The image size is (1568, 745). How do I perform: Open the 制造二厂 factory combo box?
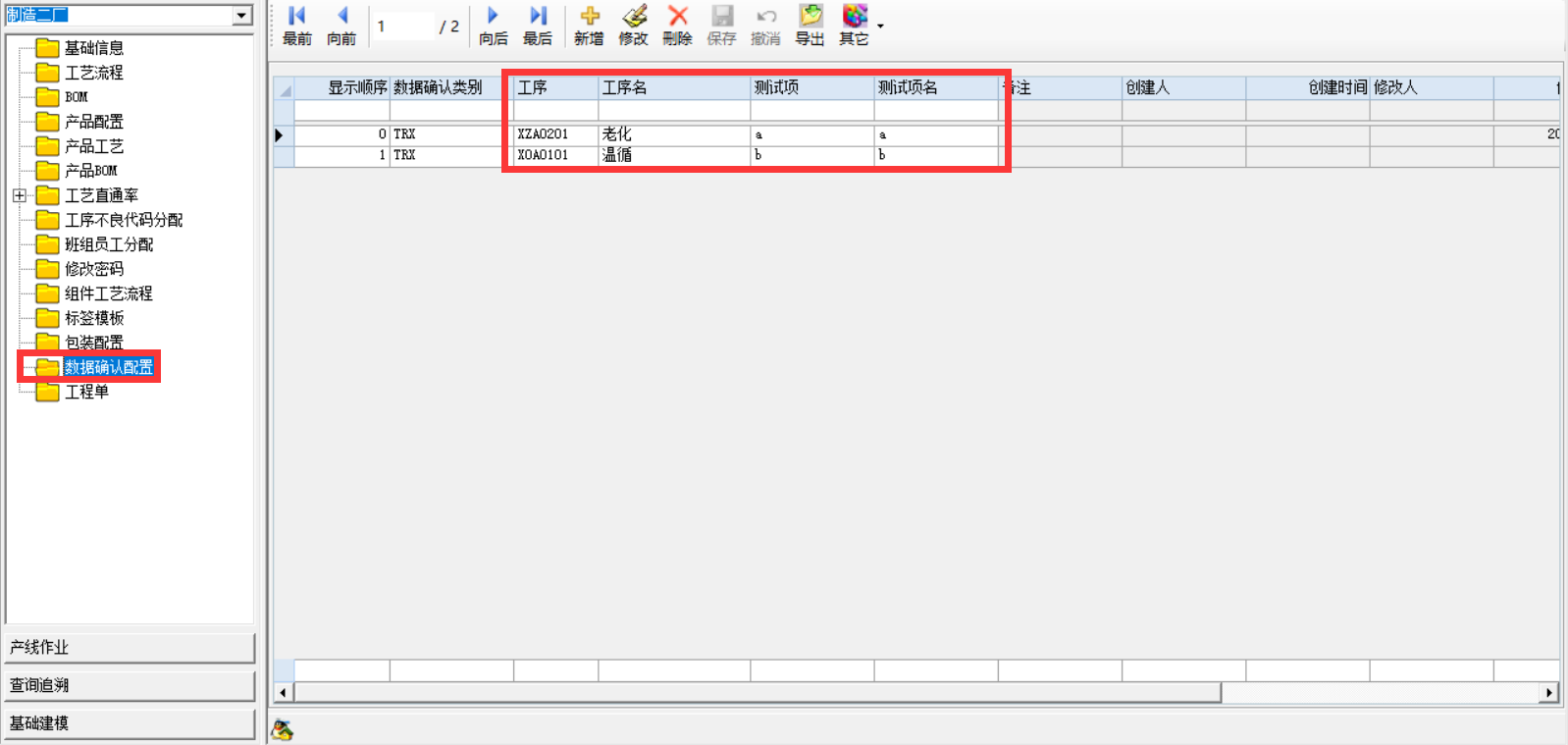(x=241, y=15)
